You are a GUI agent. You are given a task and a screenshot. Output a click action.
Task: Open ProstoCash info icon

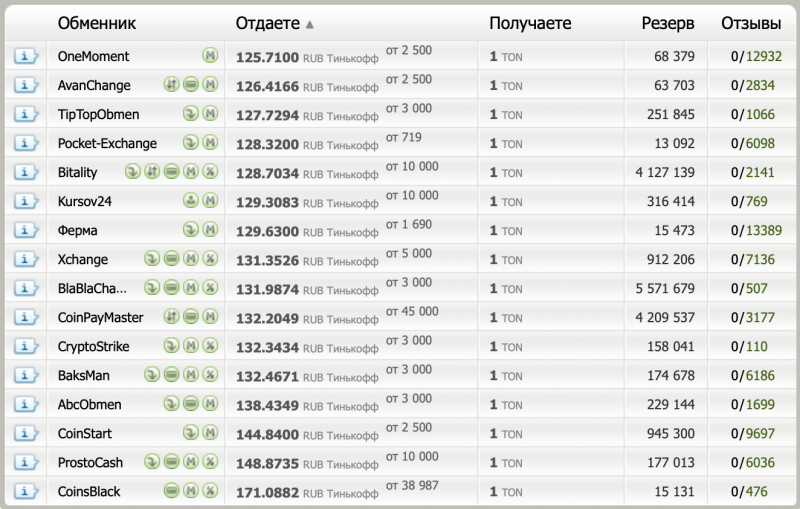tap(26, 463)
